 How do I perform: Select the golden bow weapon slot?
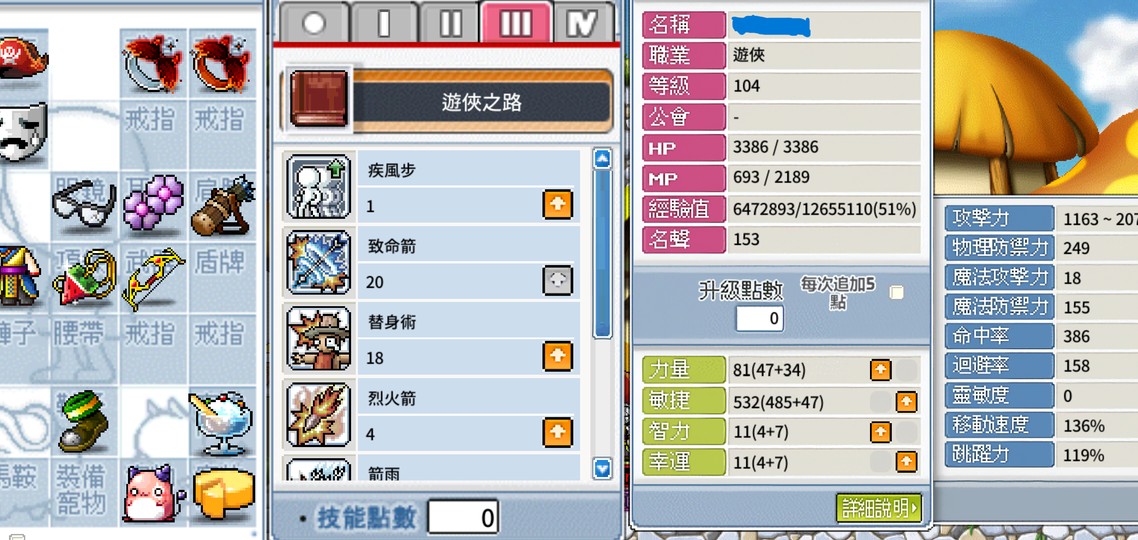(152, 277)
